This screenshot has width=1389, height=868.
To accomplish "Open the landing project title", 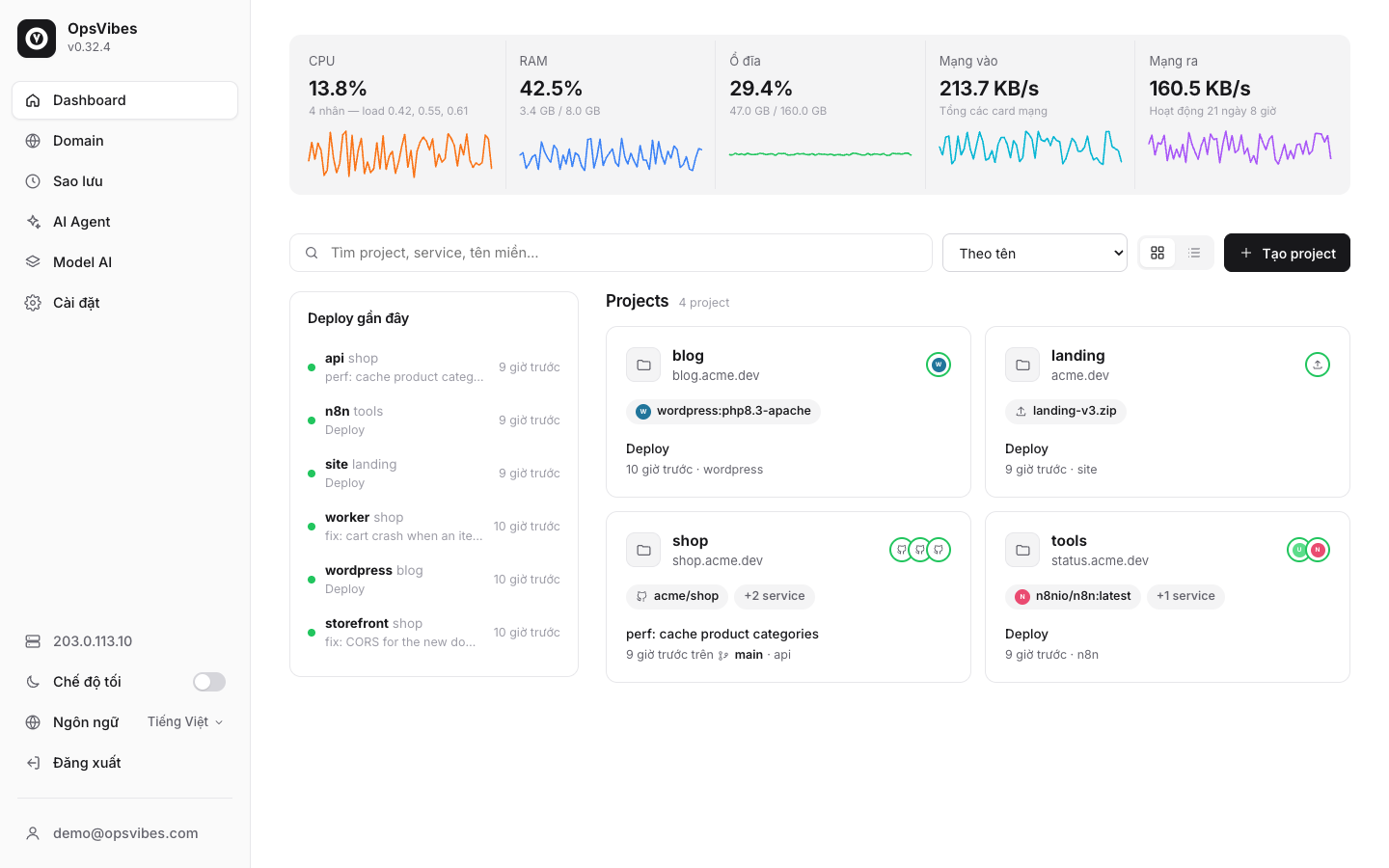I will click(1078, 356).
